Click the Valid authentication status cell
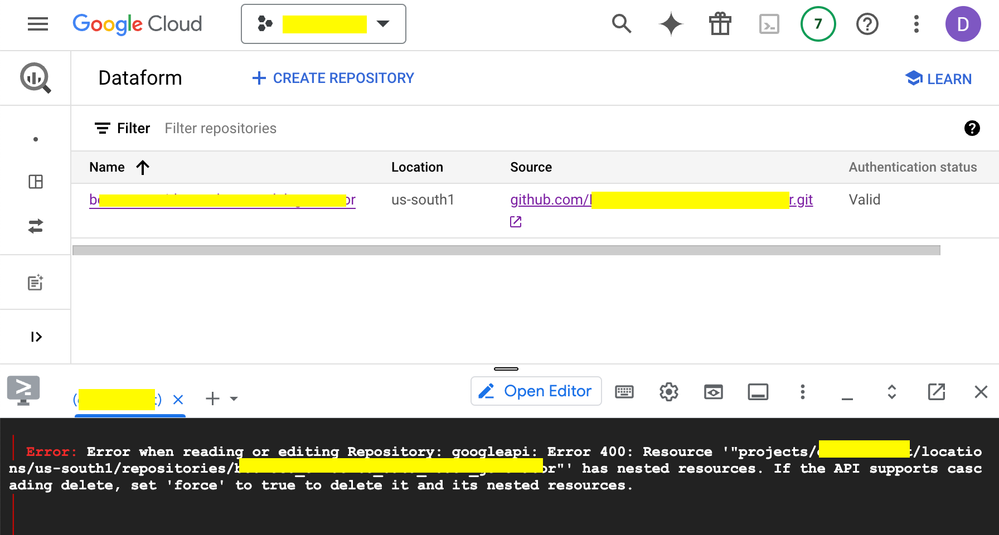The width and height of the screenshot is (999, 535). pos(864,200)
